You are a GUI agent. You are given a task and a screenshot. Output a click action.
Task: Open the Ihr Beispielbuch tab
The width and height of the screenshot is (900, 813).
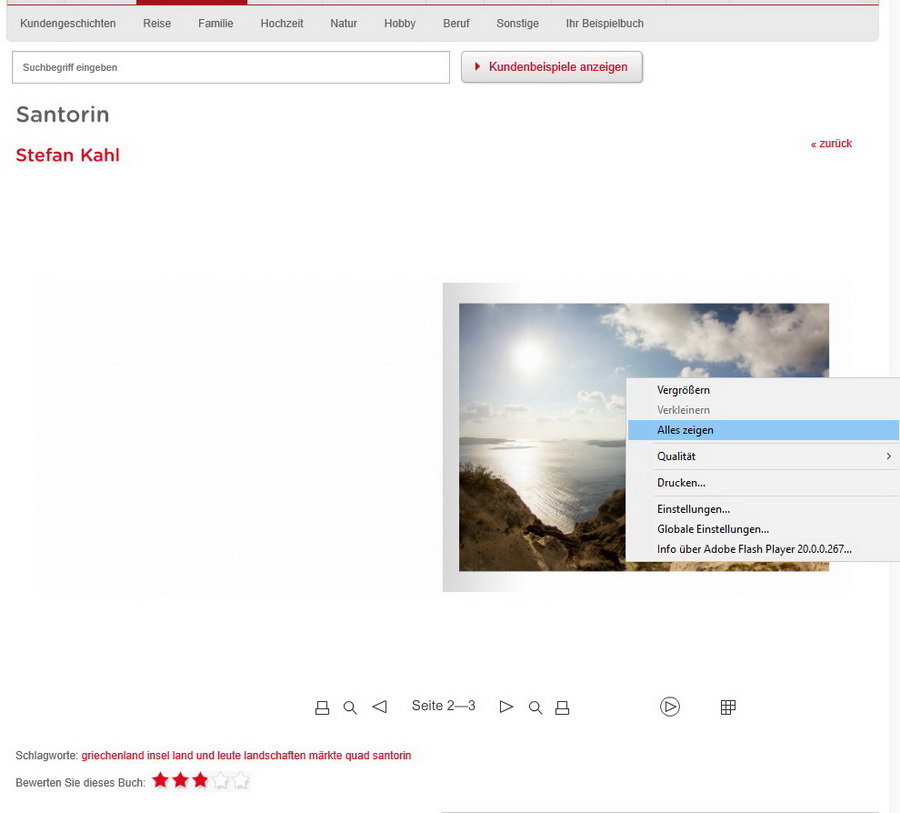[604, 24]
